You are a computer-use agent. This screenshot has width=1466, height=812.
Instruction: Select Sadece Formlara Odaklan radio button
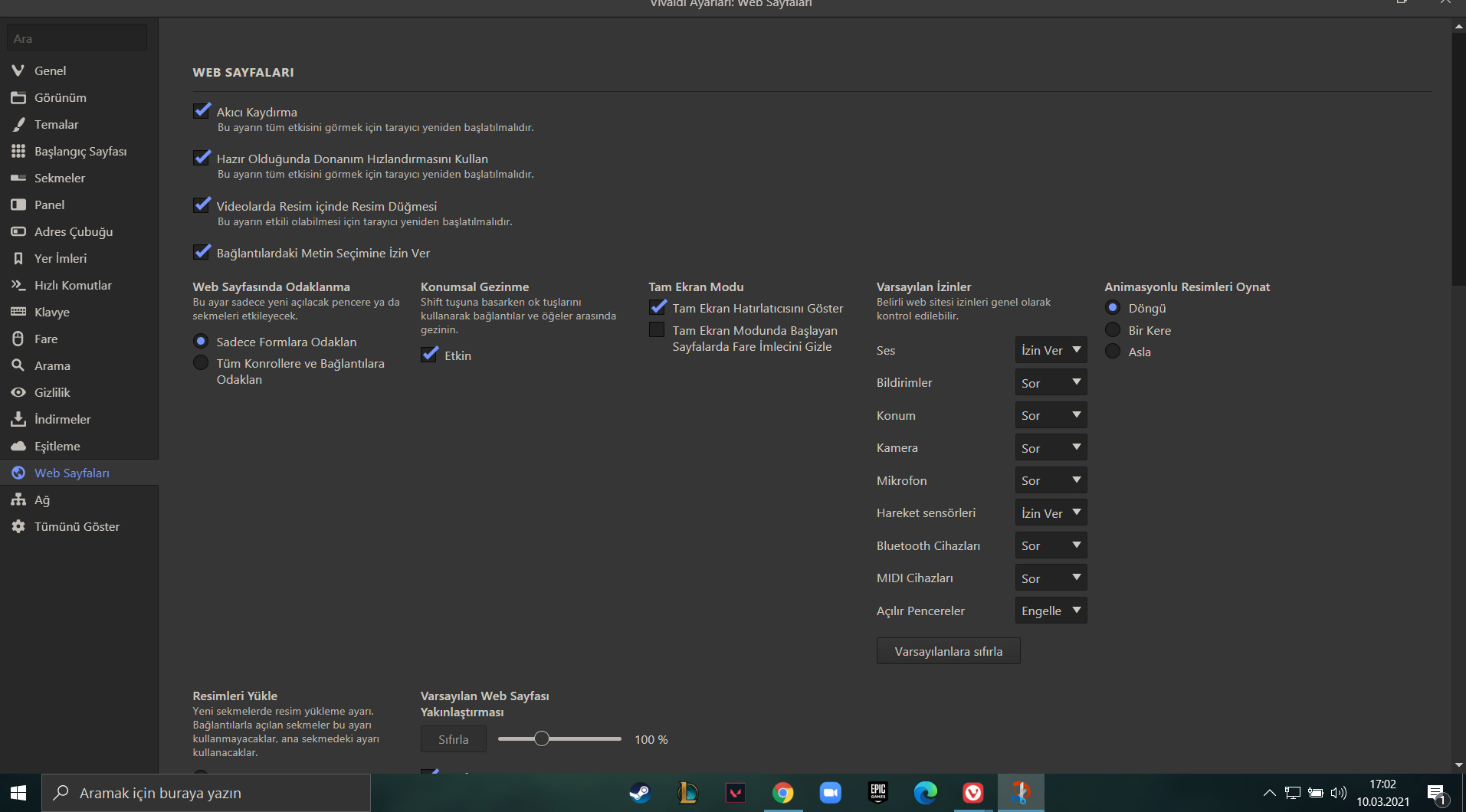pos(201,341)
